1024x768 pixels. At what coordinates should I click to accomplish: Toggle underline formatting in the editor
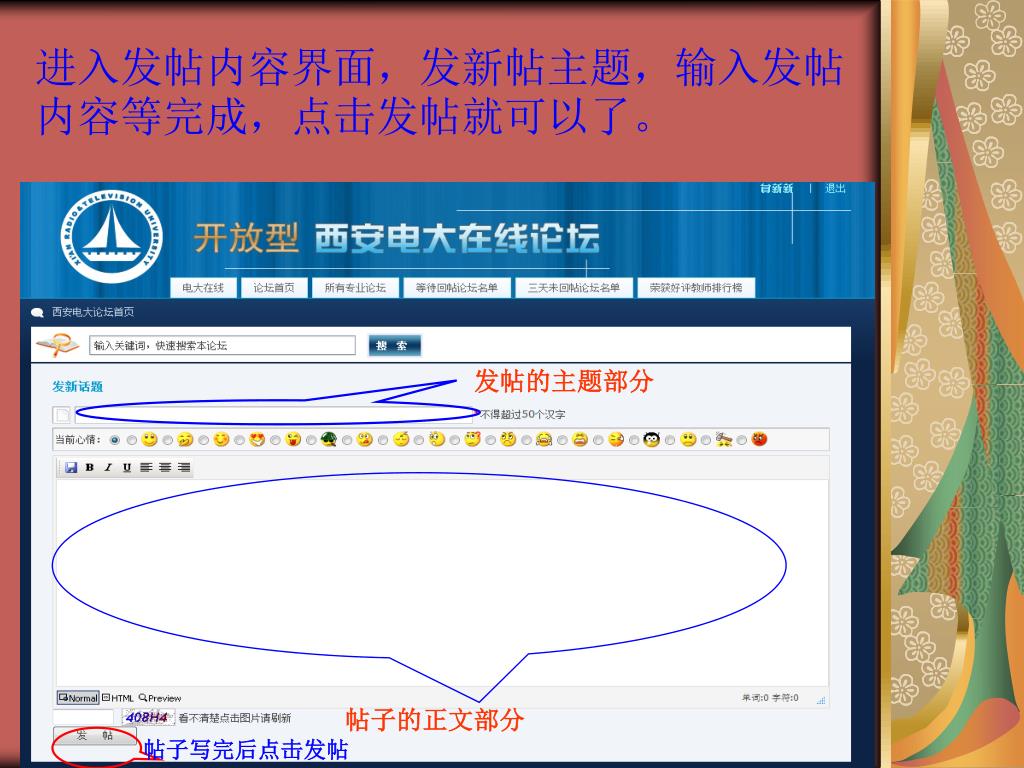coord(127,468)
